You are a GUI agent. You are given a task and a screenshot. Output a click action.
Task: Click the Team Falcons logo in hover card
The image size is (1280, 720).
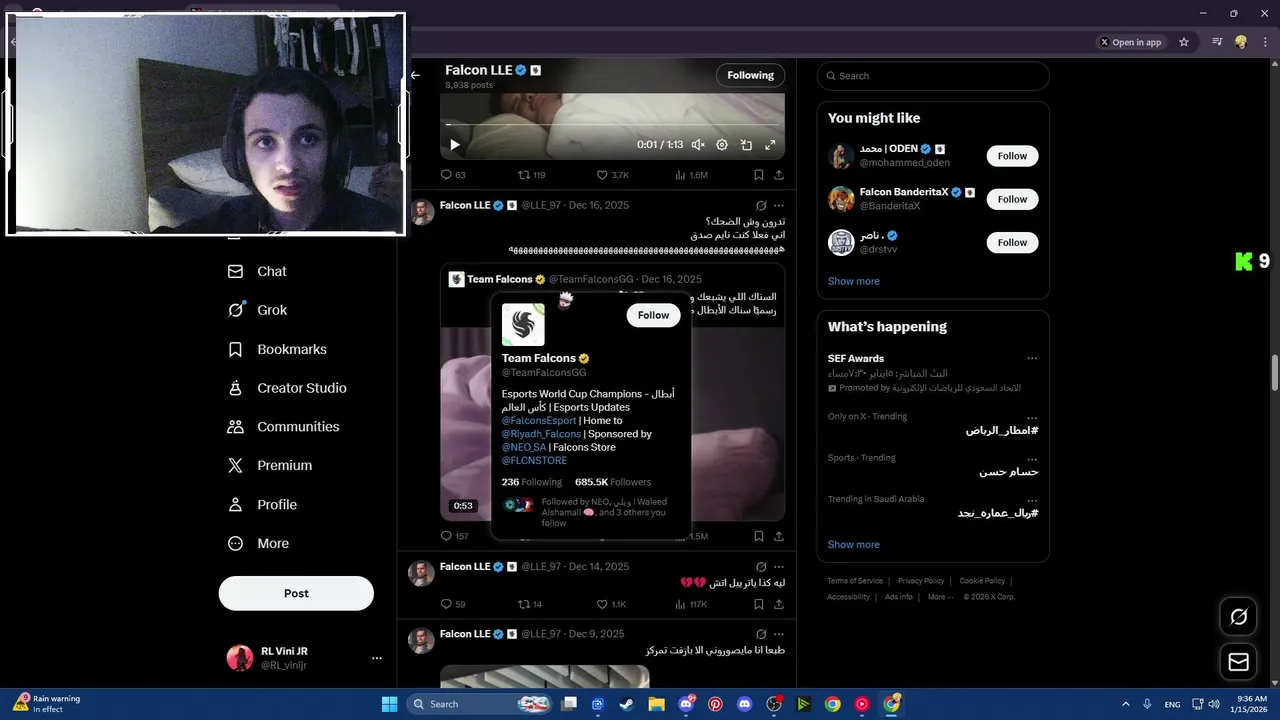tap(523, 324)
